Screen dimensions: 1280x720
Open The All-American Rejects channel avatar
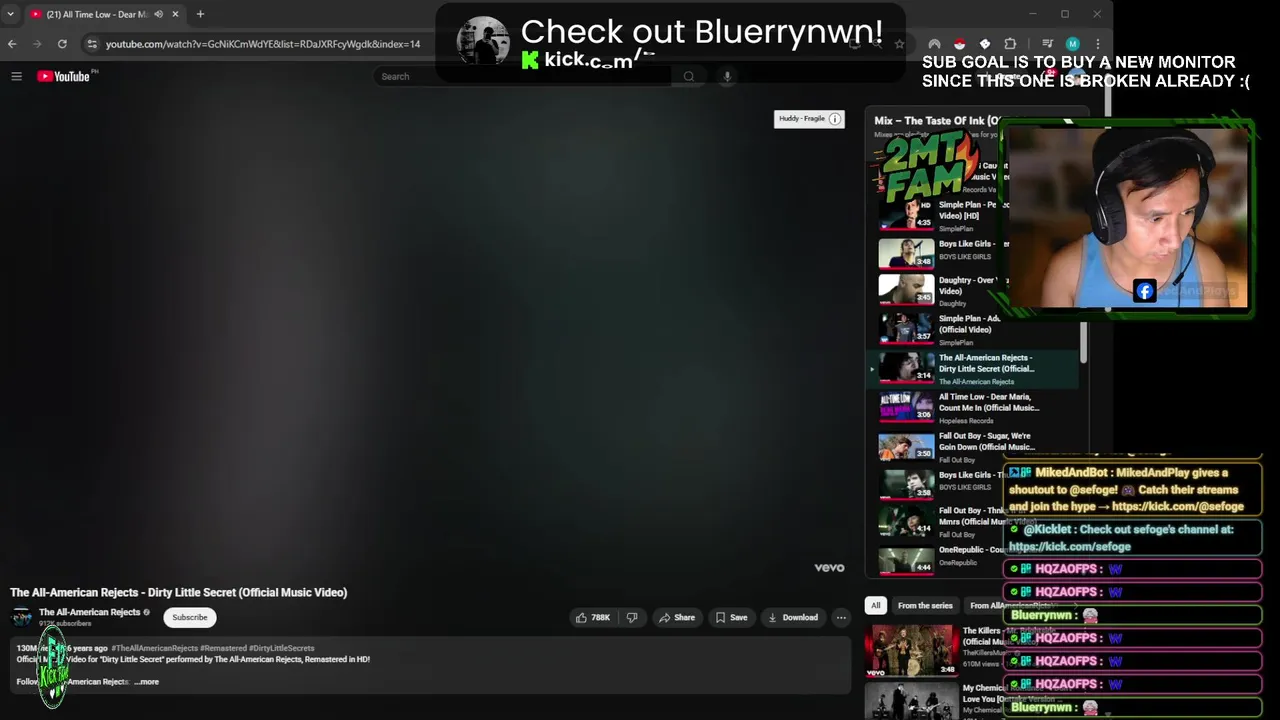click(x=22, y=617)
